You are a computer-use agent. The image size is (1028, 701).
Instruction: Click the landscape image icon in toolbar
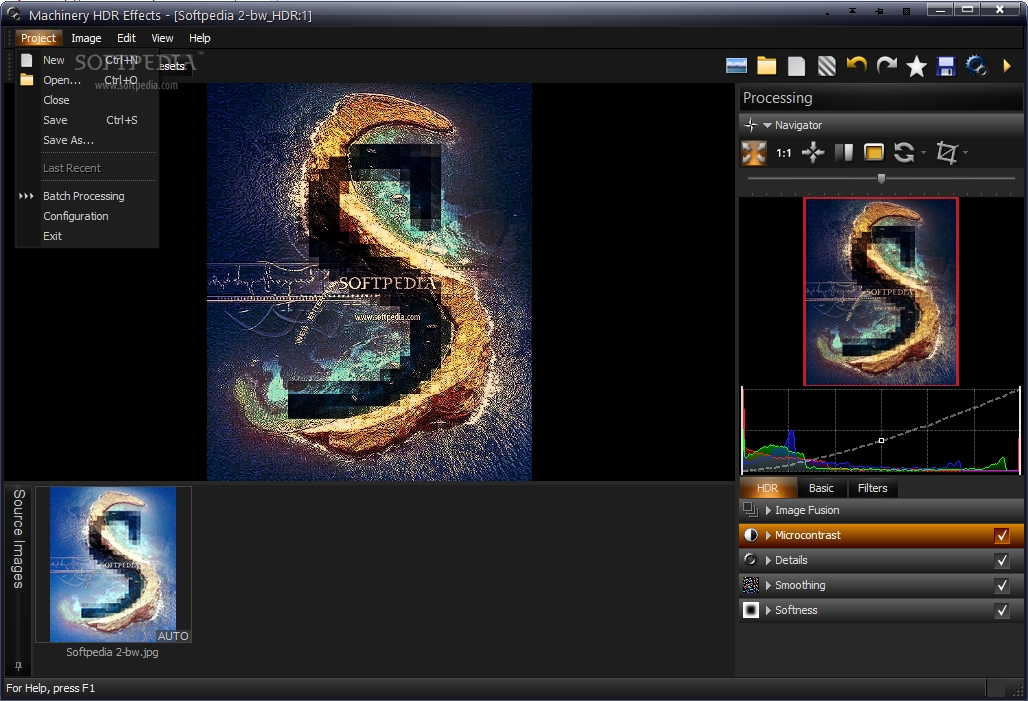coord(736,66)
